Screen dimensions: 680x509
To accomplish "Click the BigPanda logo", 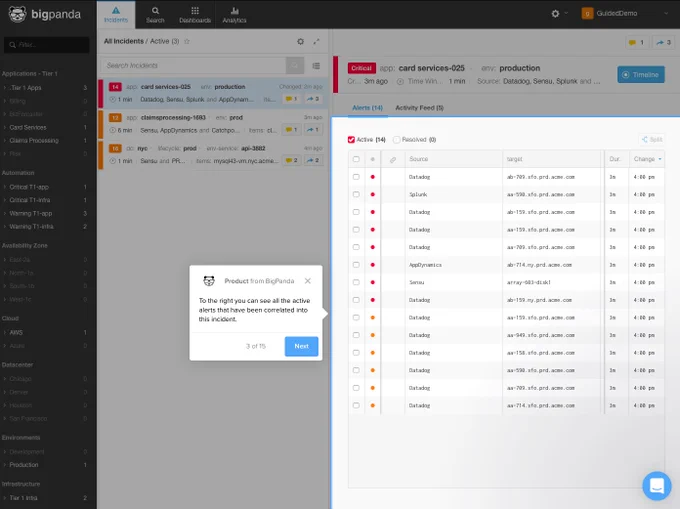I will pyautogui.click(x=45, y=14).
